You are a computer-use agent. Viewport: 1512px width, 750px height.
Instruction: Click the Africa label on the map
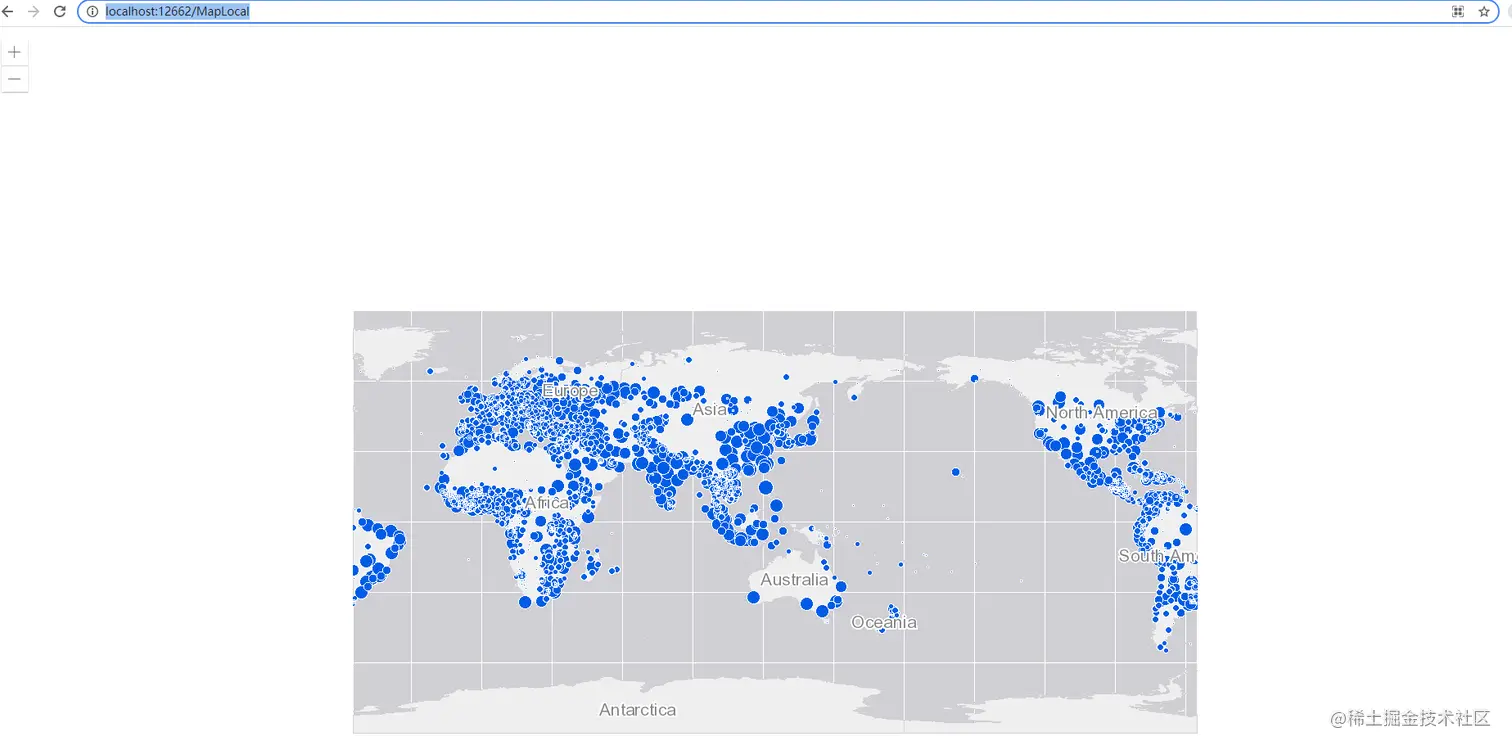[547, 503]
